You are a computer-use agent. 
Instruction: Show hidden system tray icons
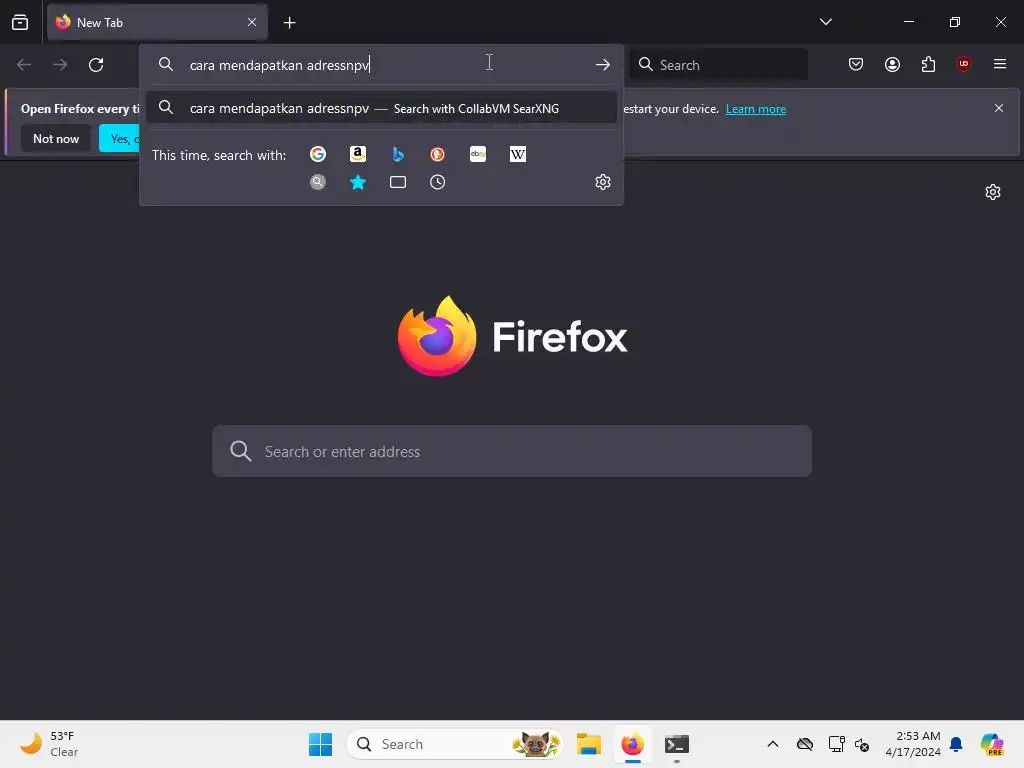[x=773, y=744]
